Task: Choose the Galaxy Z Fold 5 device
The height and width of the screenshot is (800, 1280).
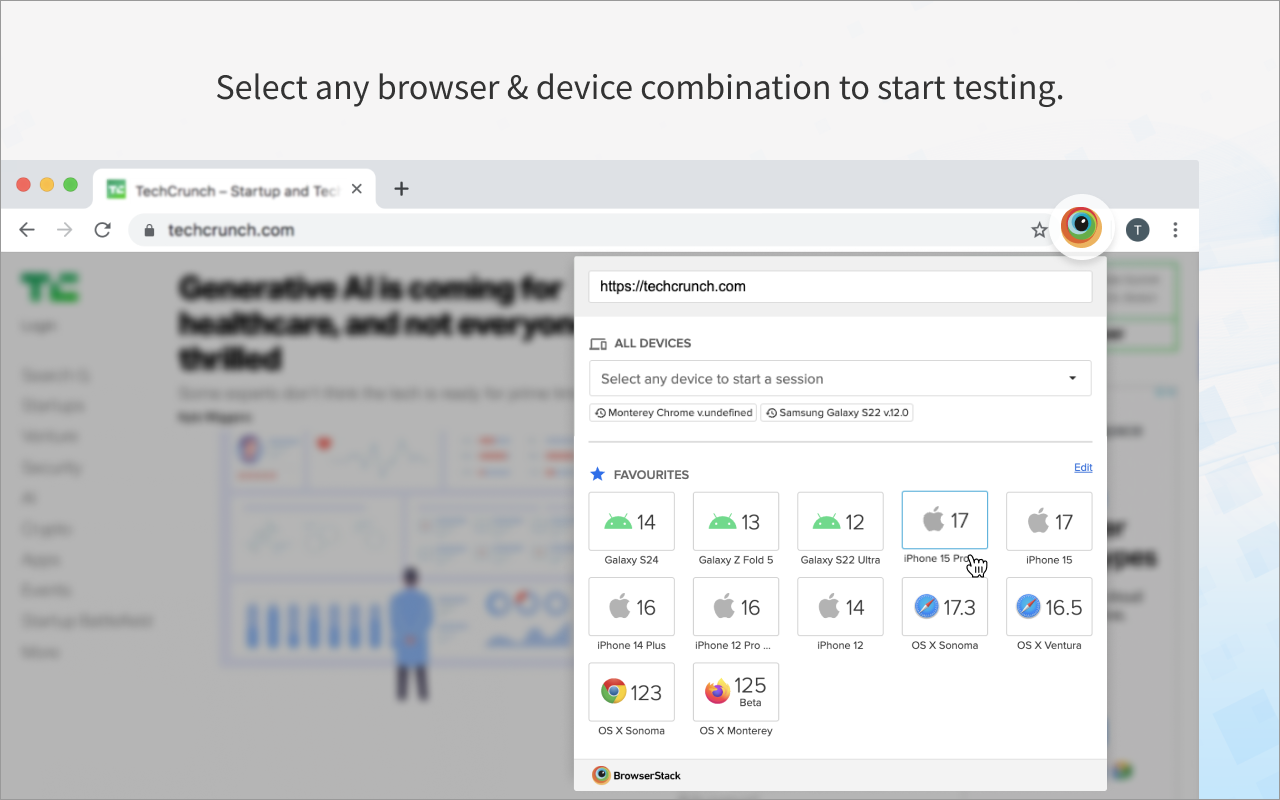Action: (735, 521)
